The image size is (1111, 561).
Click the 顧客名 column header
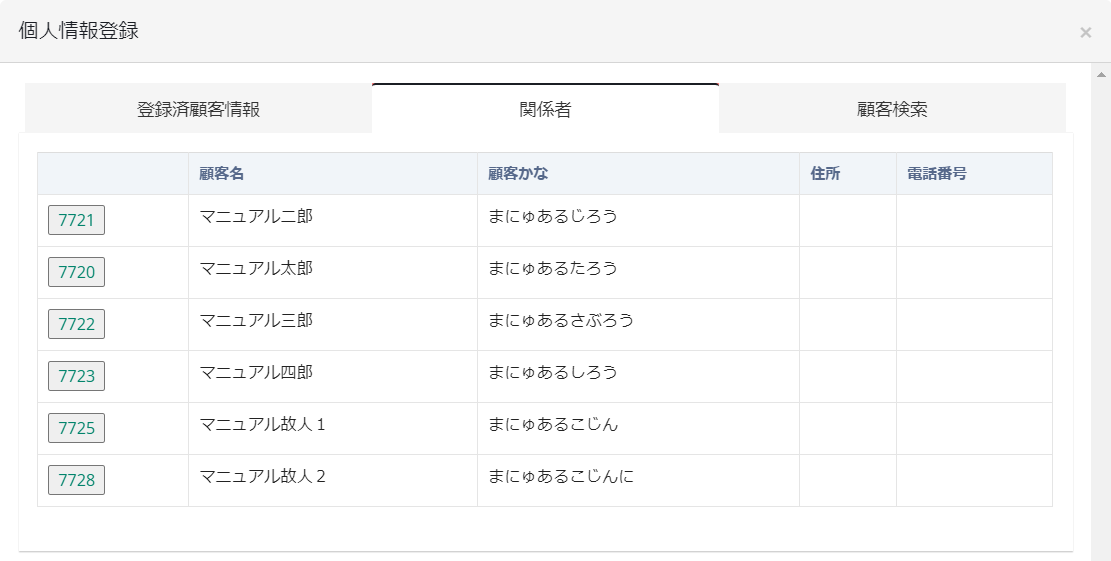coord(222,174)
